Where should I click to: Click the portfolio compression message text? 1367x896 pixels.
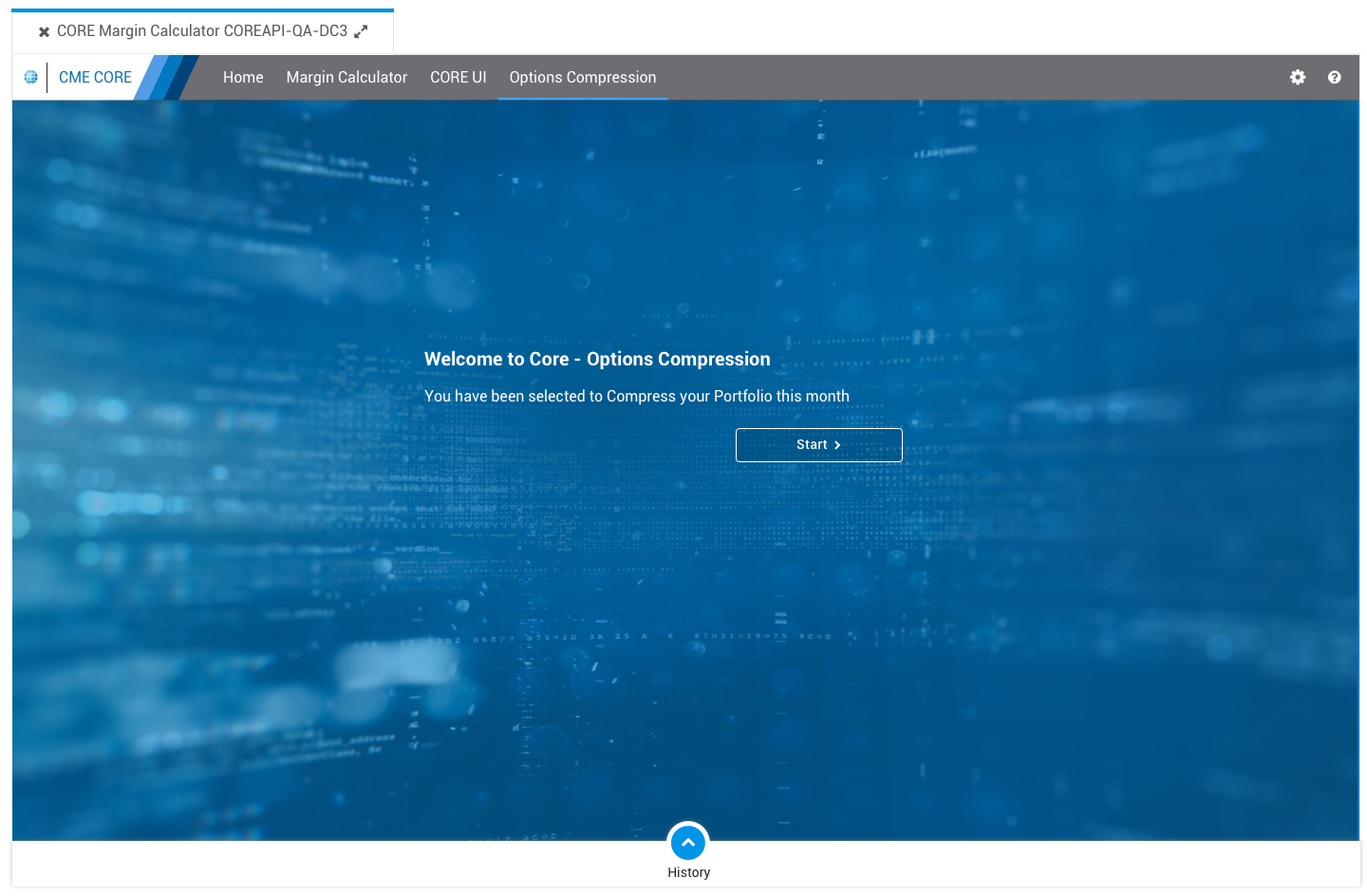pyautogui.click(x=637, y=396)
